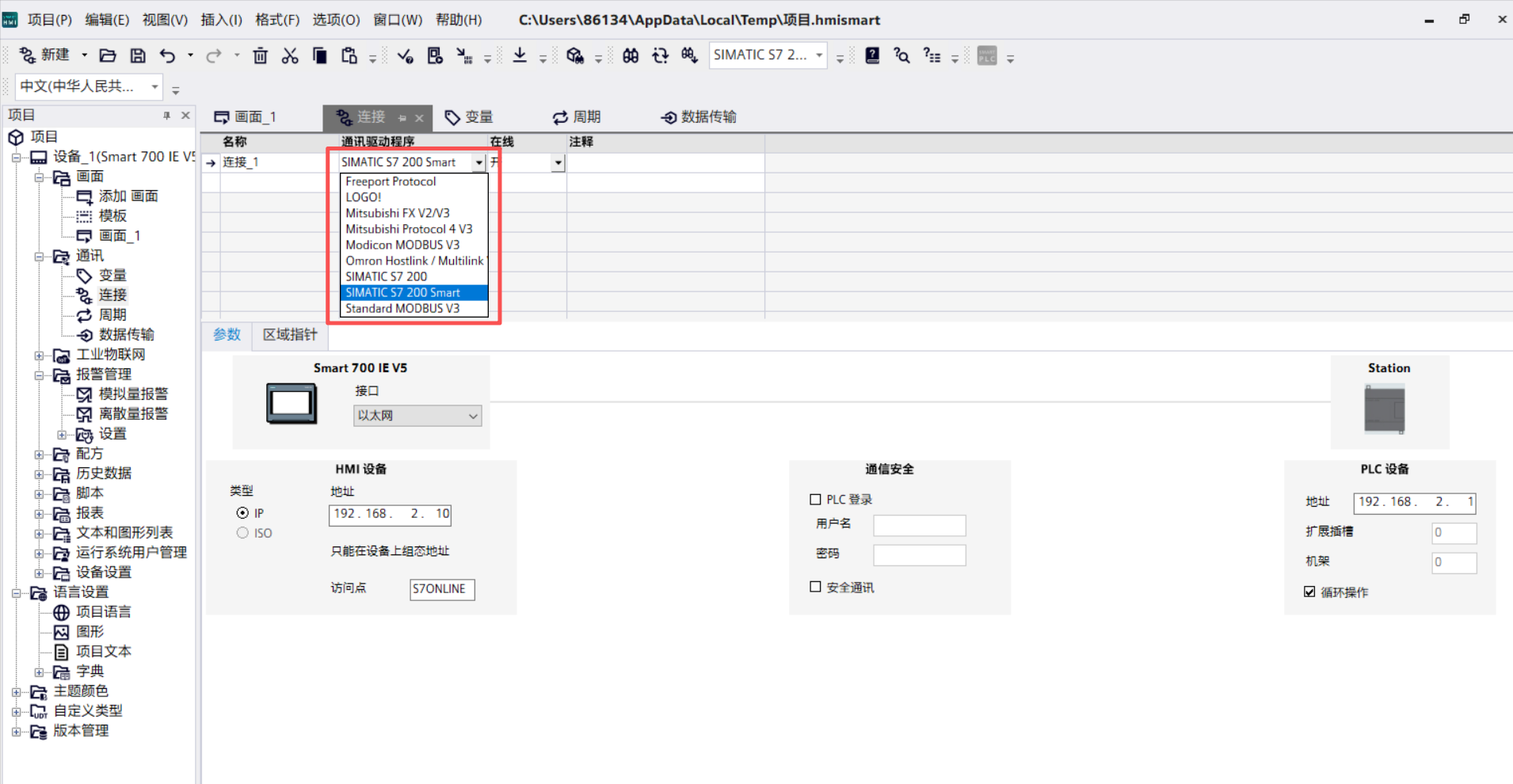Paste from clipboard icon
Image resolution: width=1513 pixels, height=784 pixels.
pos(349,55)
